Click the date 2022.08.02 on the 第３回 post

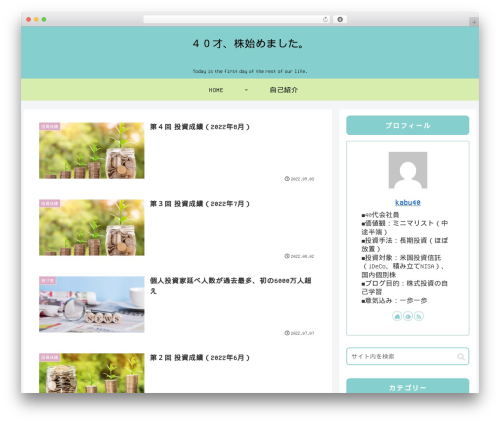pyautogui.click(x=302, y=256)
